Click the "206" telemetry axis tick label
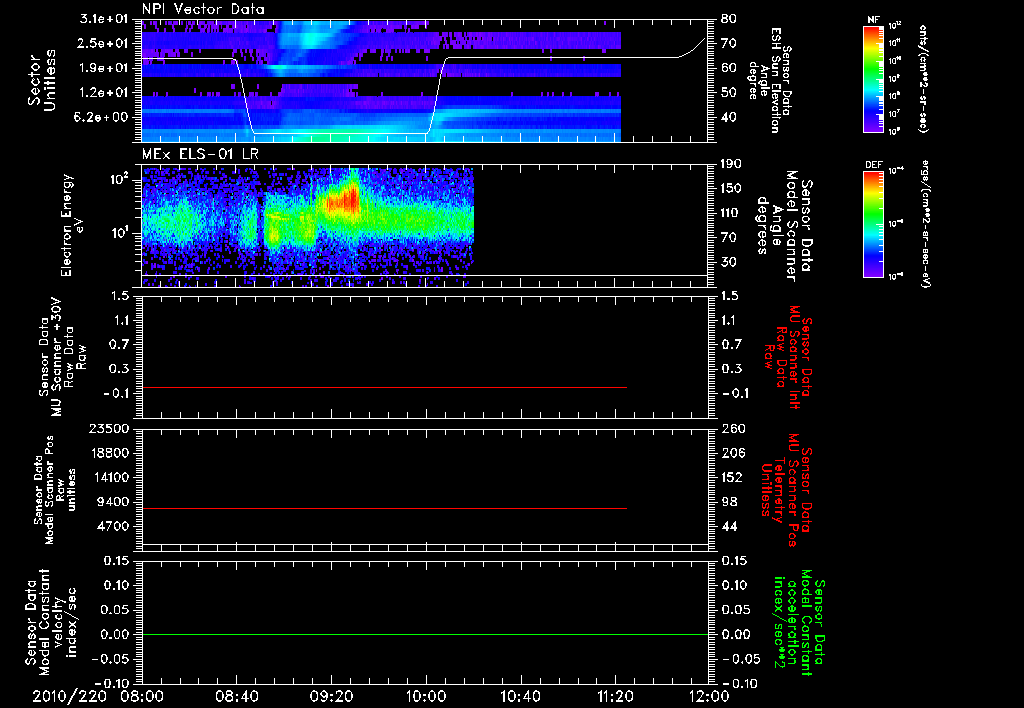Screen dimensions: 1024x708 tap(731, 453)
